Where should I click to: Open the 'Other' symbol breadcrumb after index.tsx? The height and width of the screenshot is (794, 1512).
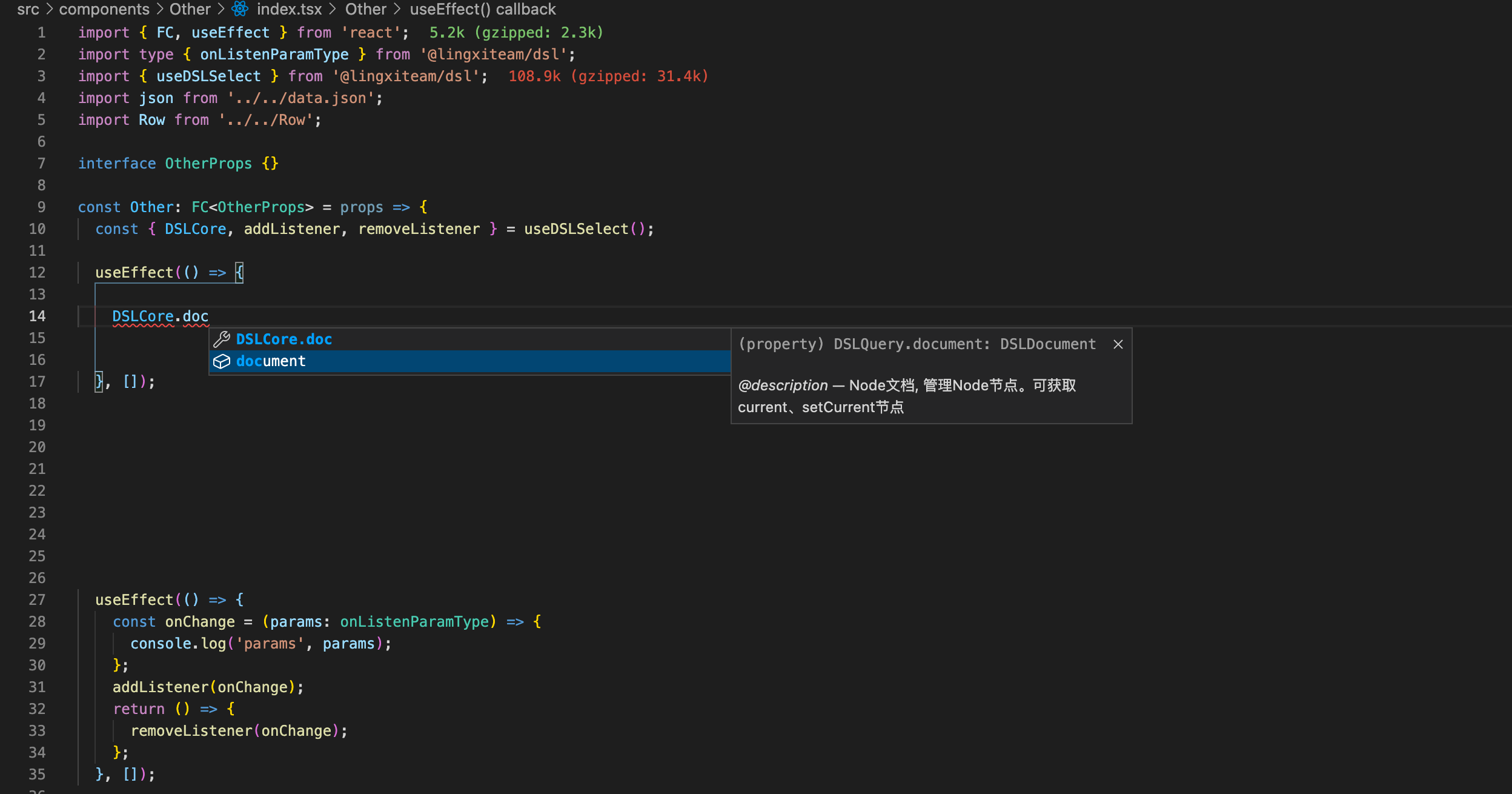(366, 9)
